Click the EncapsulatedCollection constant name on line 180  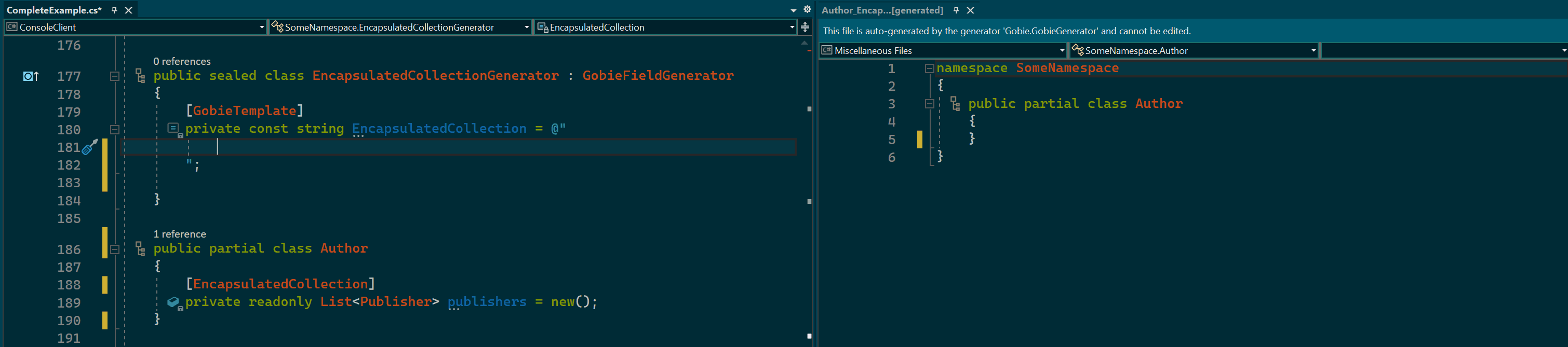[439, 129]
